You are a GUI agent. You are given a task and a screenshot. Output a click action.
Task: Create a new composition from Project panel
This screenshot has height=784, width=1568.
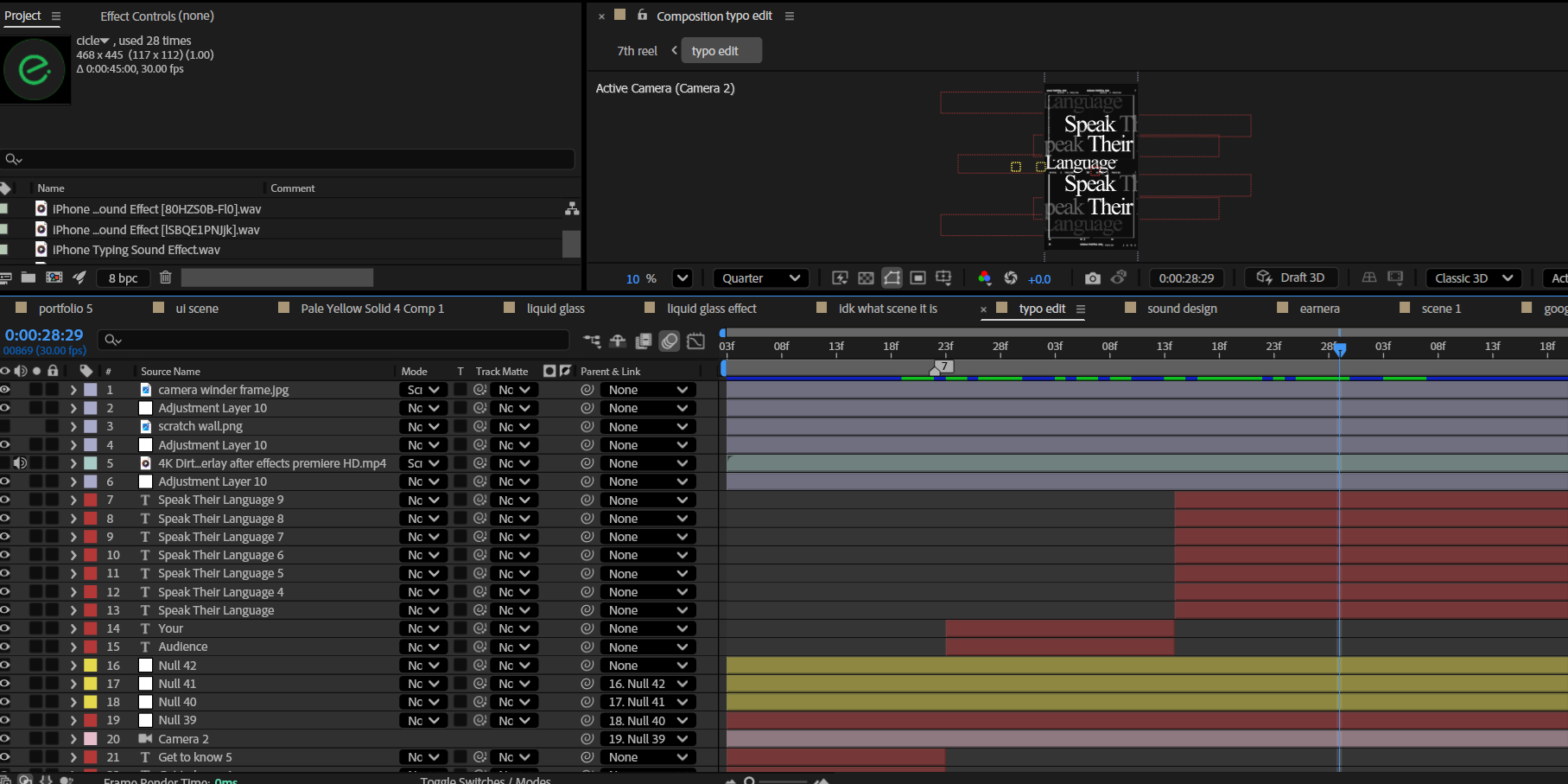(x=54, y=277)
